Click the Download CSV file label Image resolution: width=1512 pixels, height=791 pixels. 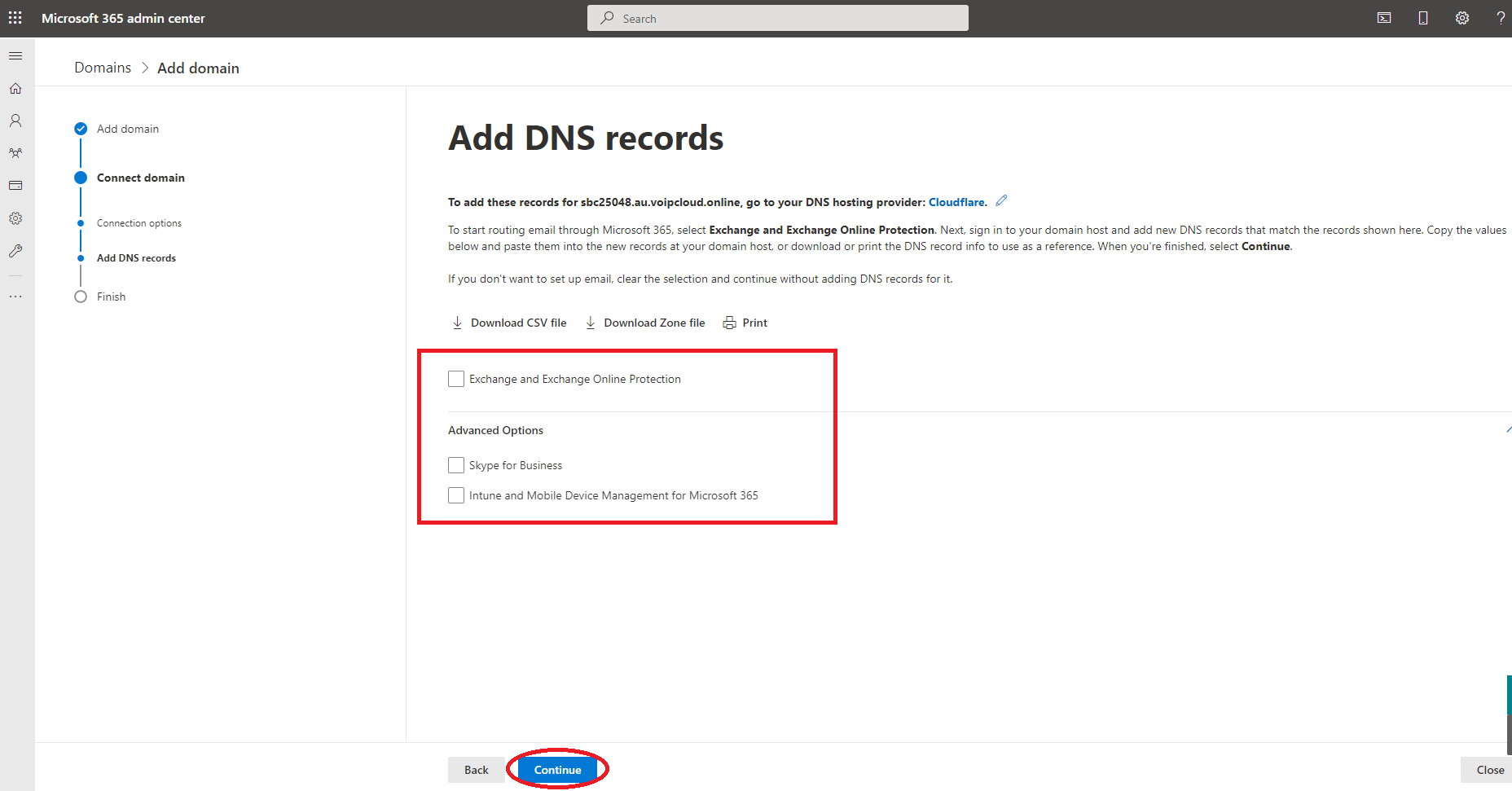point(519,323)
